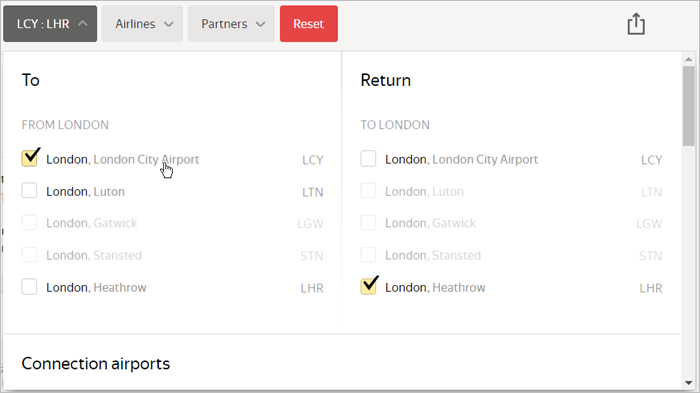Open the Airlines dropdown

142,24
